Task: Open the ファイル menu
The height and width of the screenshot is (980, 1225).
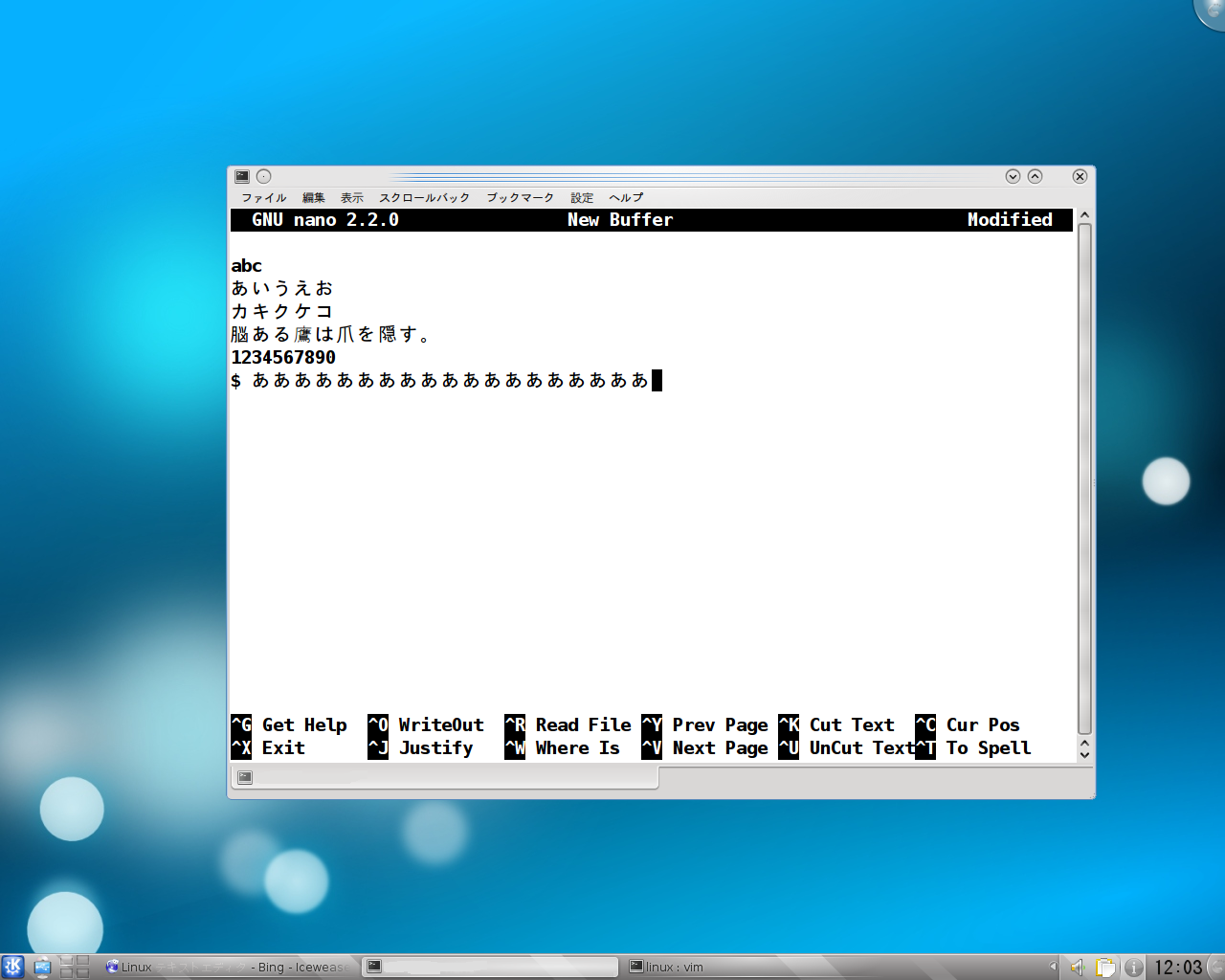Action: tap(263, 198)
